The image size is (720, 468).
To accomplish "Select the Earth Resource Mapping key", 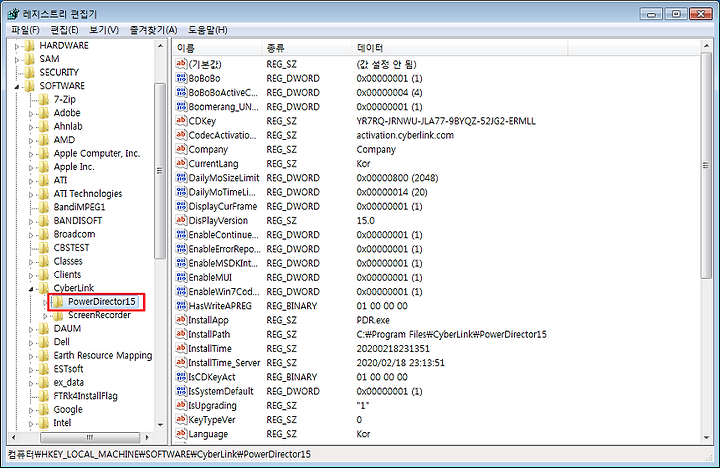I will (103, 356).
